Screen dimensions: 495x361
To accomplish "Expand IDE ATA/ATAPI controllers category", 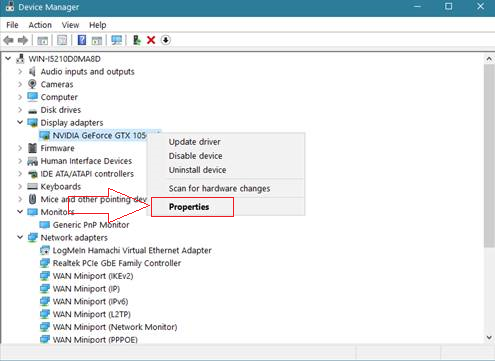I will (20, 174).
